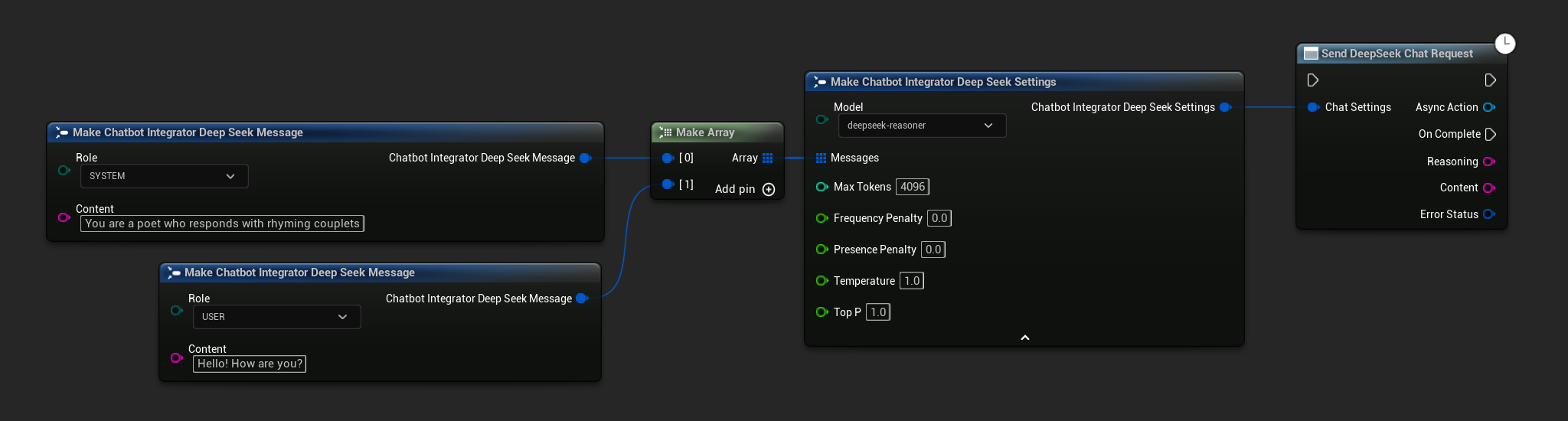Select the Make Array node title
This screenshot has height=421, width=1568.
coord(704,132)
